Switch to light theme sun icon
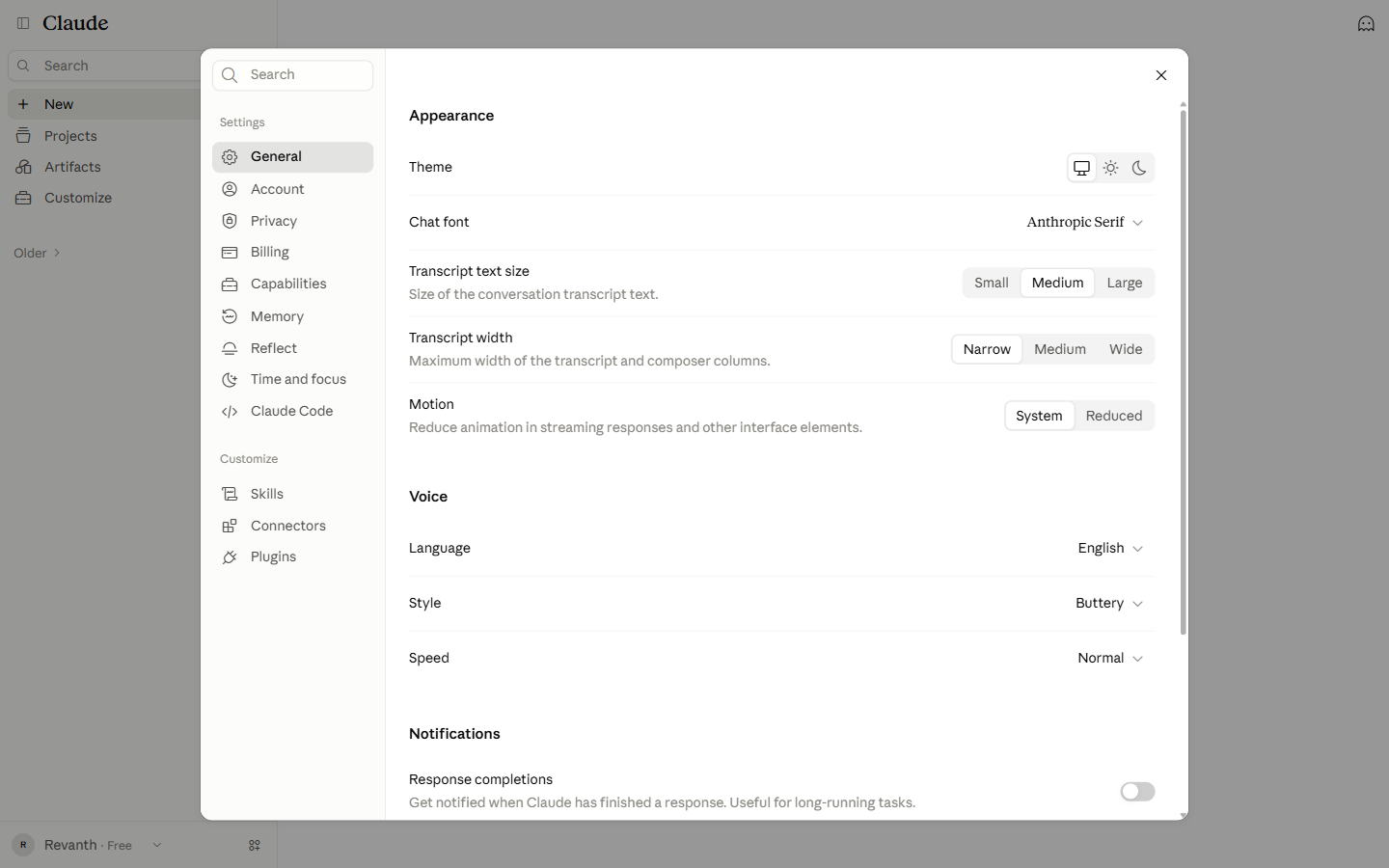The width and height of the screenshot is (1389, 868). [1111, 168]
